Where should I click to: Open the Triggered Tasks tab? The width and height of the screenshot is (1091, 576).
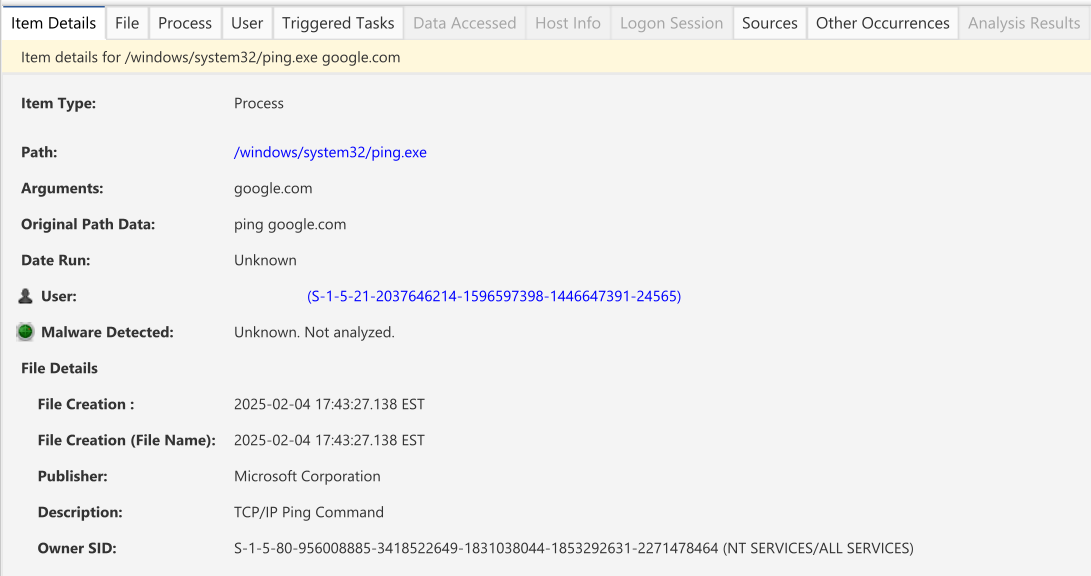(338, 23)
